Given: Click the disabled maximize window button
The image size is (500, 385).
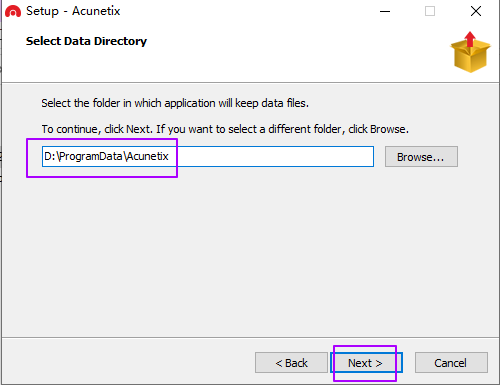Looking at the screenshot, I should pos(430,11).
